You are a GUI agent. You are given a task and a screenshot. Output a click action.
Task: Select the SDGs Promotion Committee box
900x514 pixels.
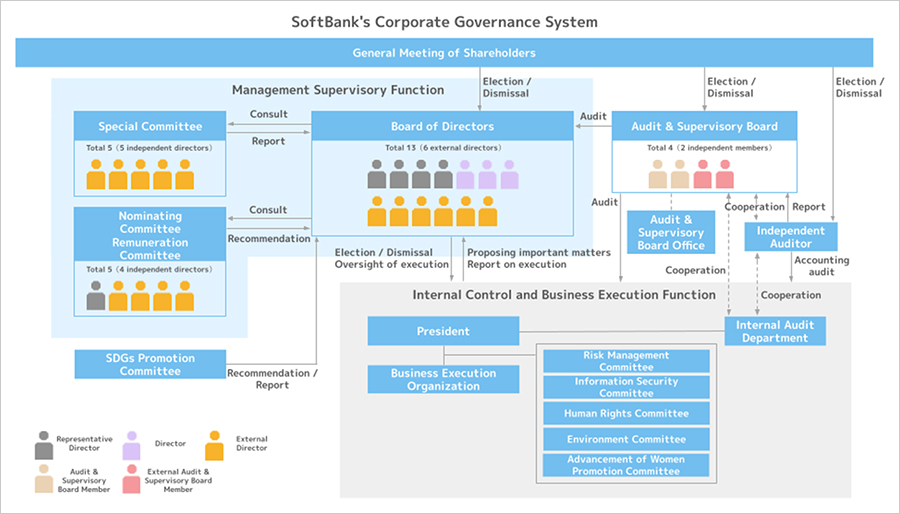point(150,364)
